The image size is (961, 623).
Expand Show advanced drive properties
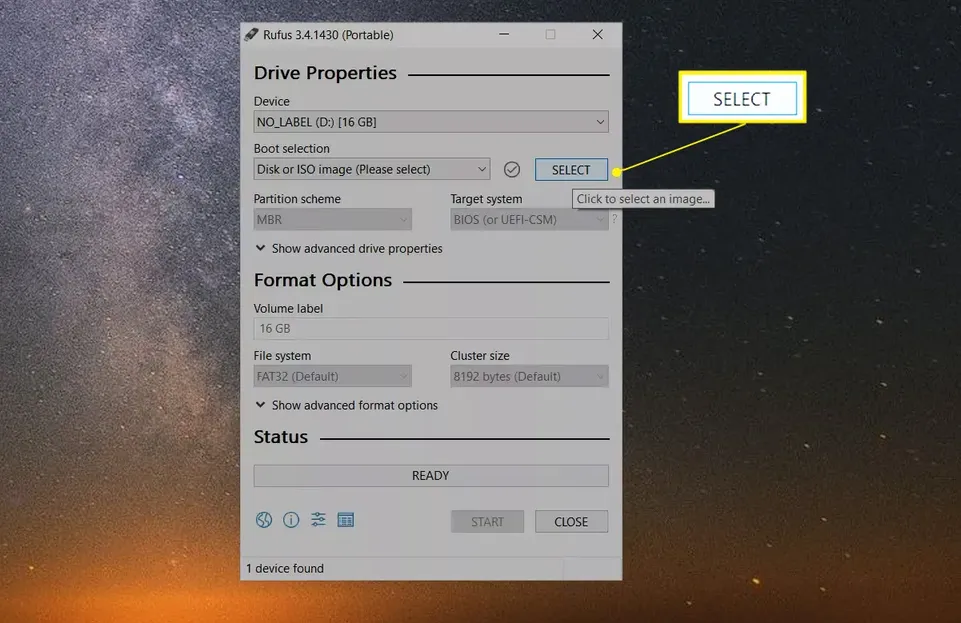tap(348, 249)
